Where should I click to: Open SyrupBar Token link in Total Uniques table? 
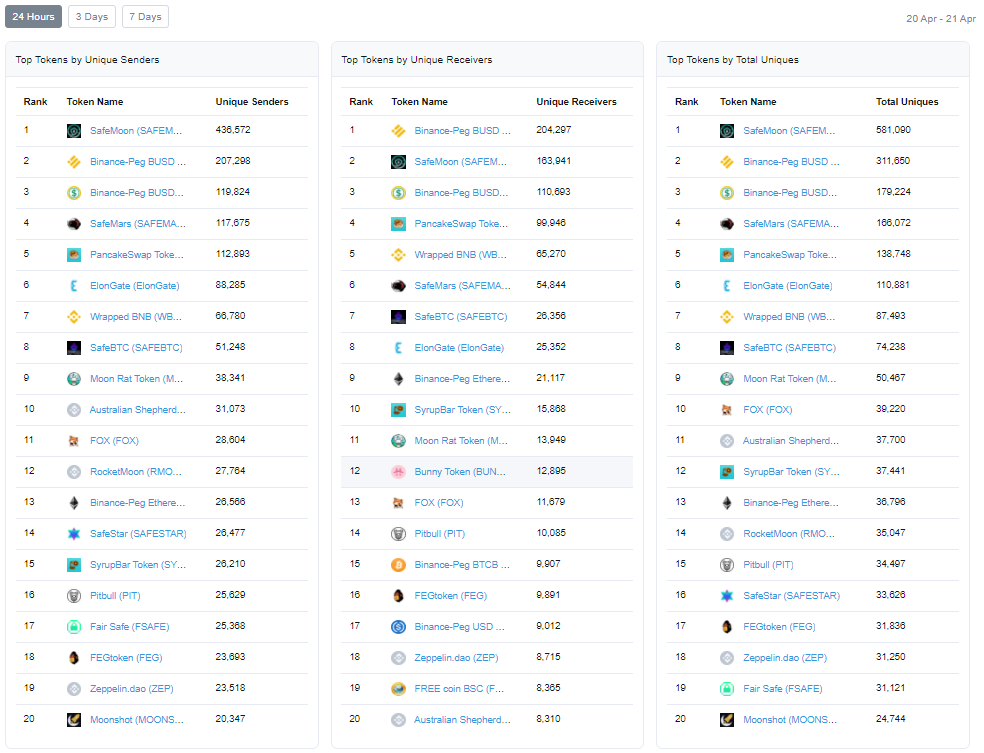coord(791,471)
